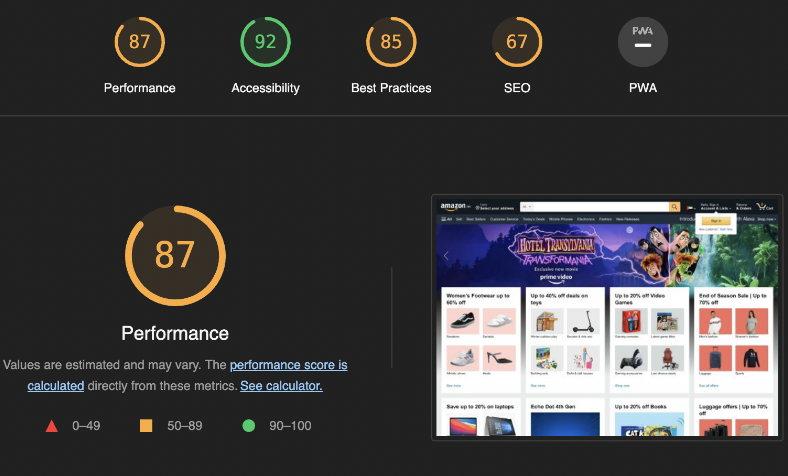Viewport: 788px width, 476px height.
Task: Click the large Performance heading below the gauge
Action: click(x=175, y=333)
